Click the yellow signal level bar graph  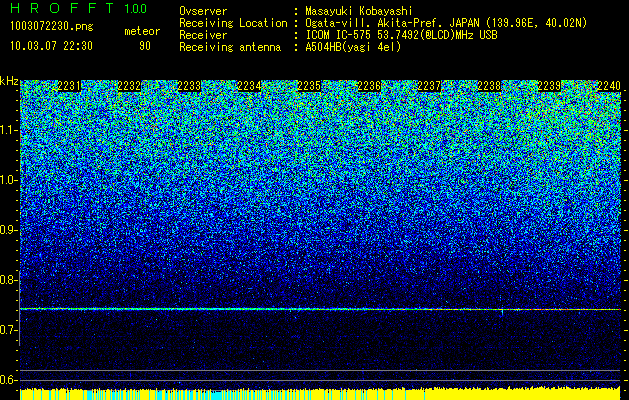(320, 394)
